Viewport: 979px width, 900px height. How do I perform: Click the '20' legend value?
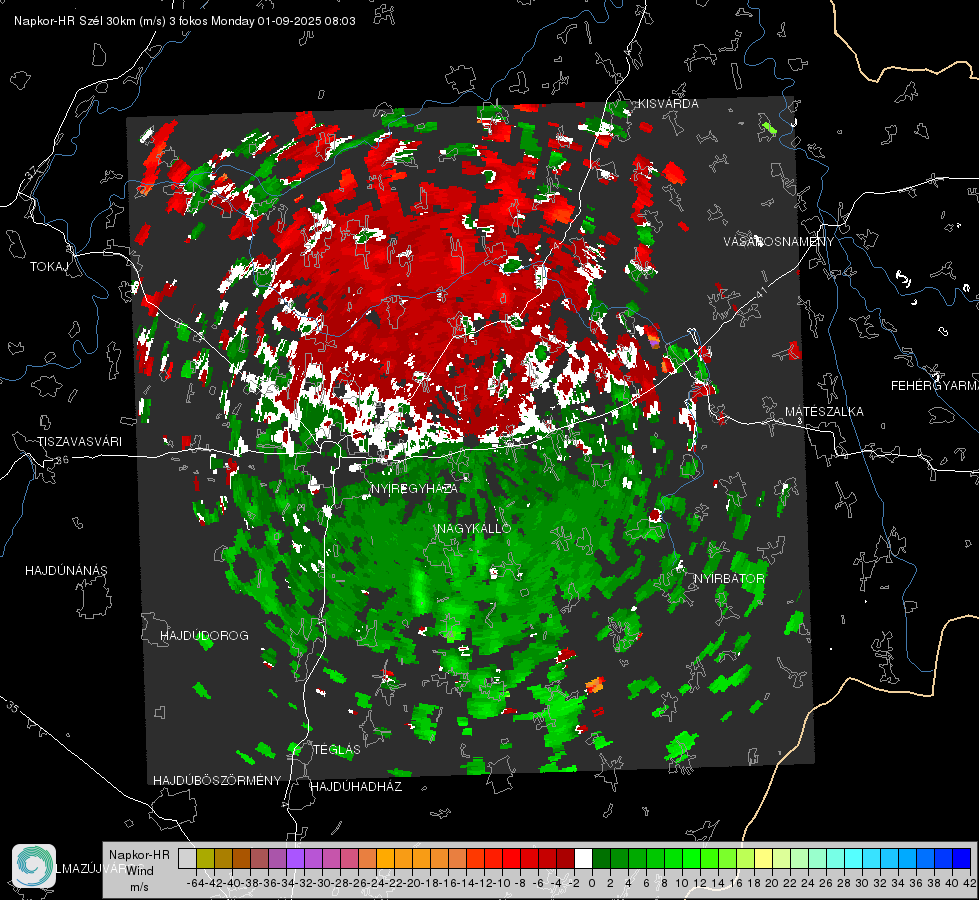tap(771, 883)
